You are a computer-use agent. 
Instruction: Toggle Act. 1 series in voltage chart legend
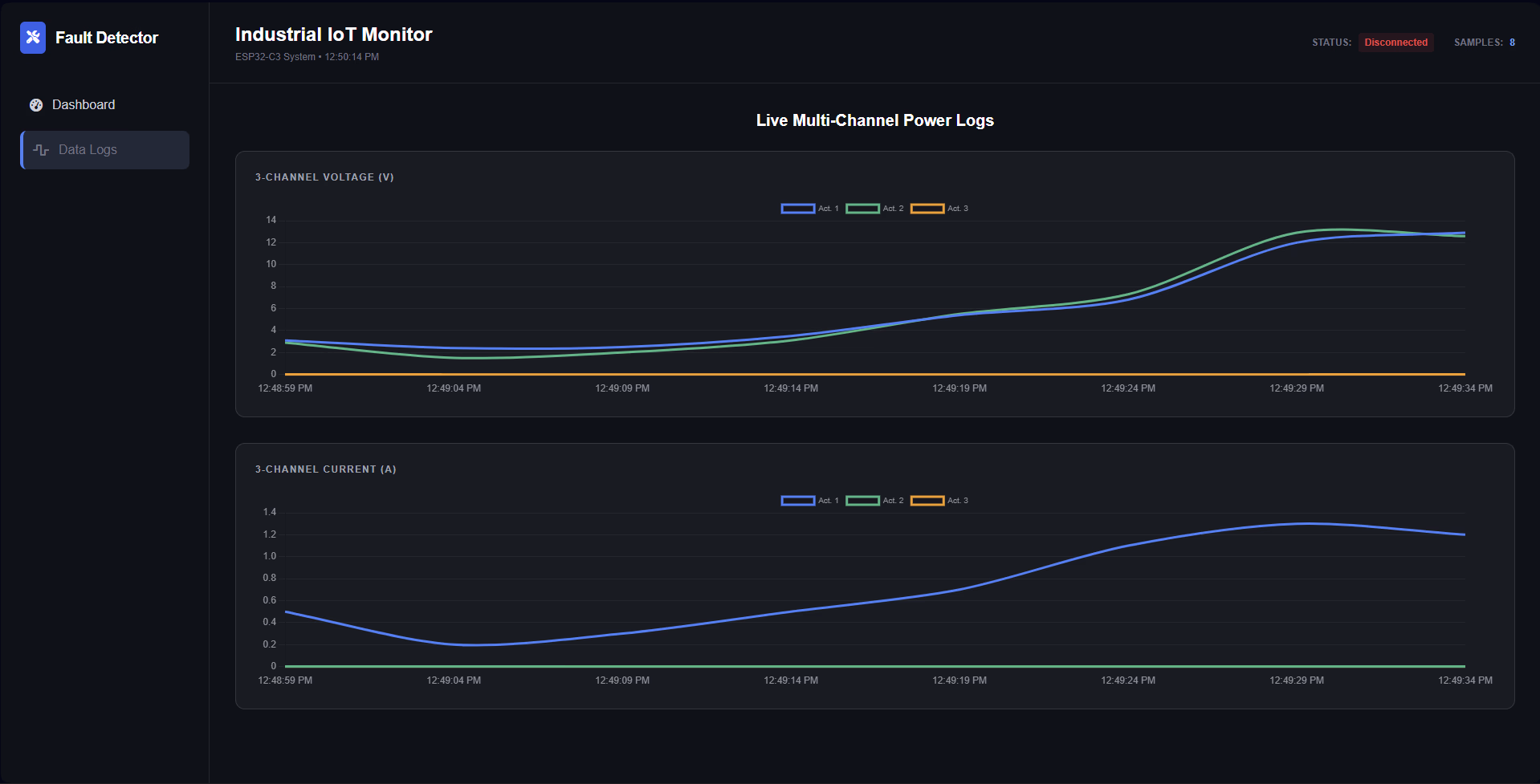[x=809, y=209]
